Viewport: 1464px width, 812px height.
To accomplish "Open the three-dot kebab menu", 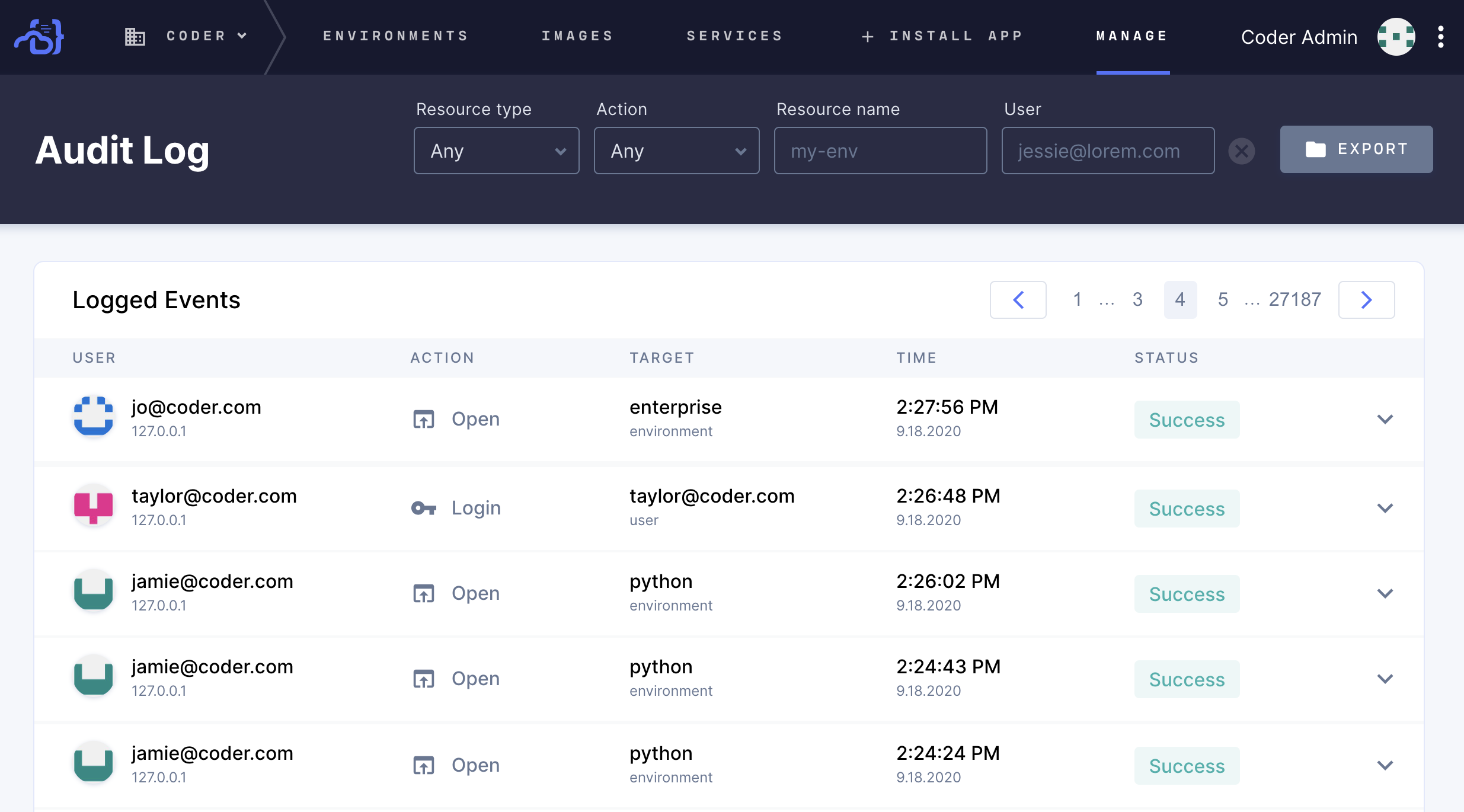I will coord(1440,37).
